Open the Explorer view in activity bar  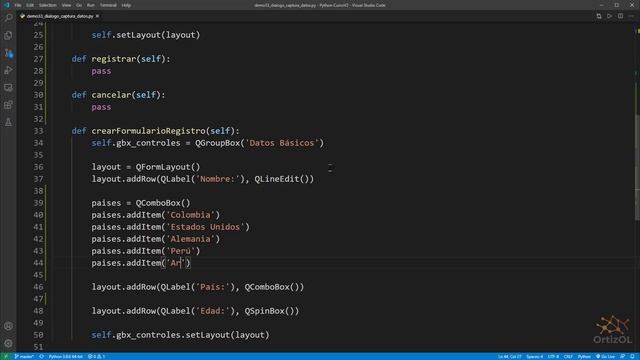click(8, 36)
